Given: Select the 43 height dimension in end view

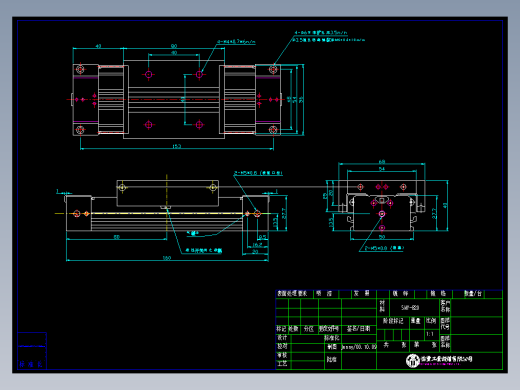Looking at the screenshot, I should point(445,205).
